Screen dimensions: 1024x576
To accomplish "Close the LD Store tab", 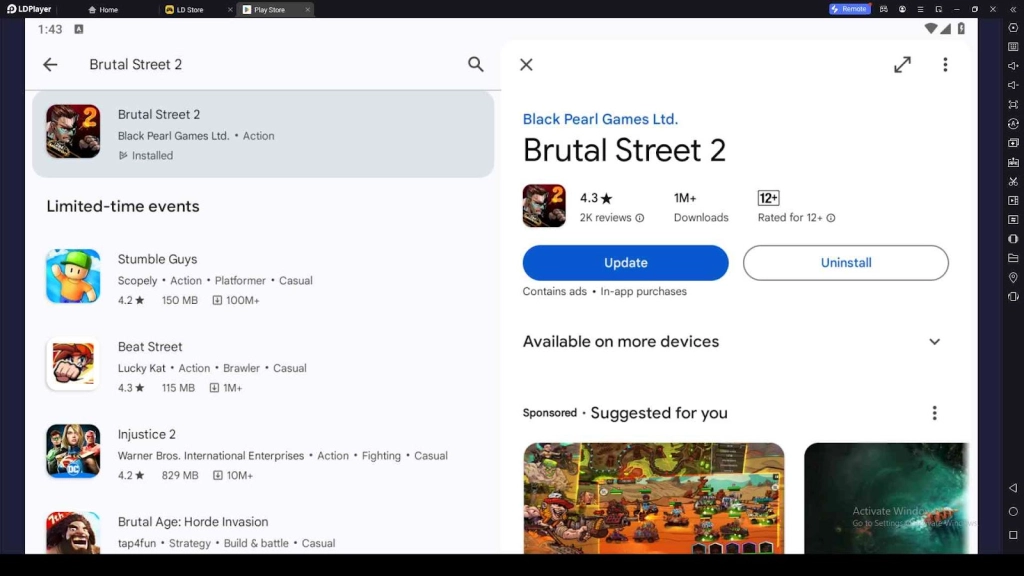I will pos(230,9).
